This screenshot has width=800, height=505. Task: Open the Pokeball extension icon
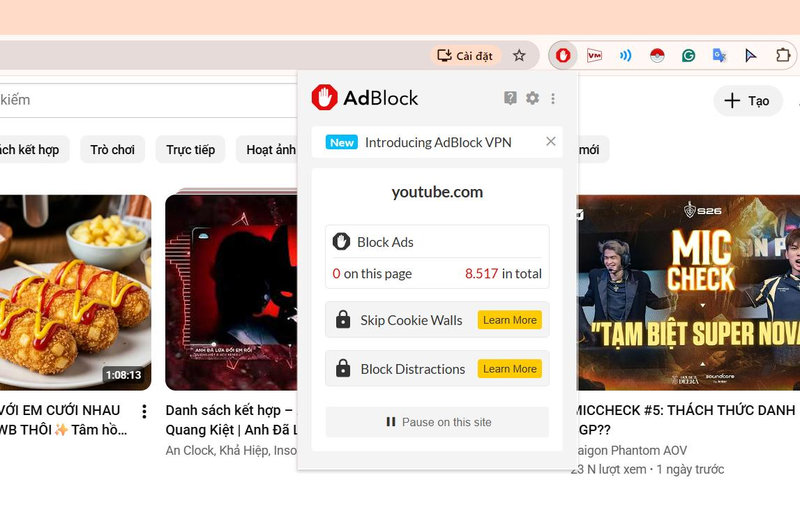pos(657,55)
